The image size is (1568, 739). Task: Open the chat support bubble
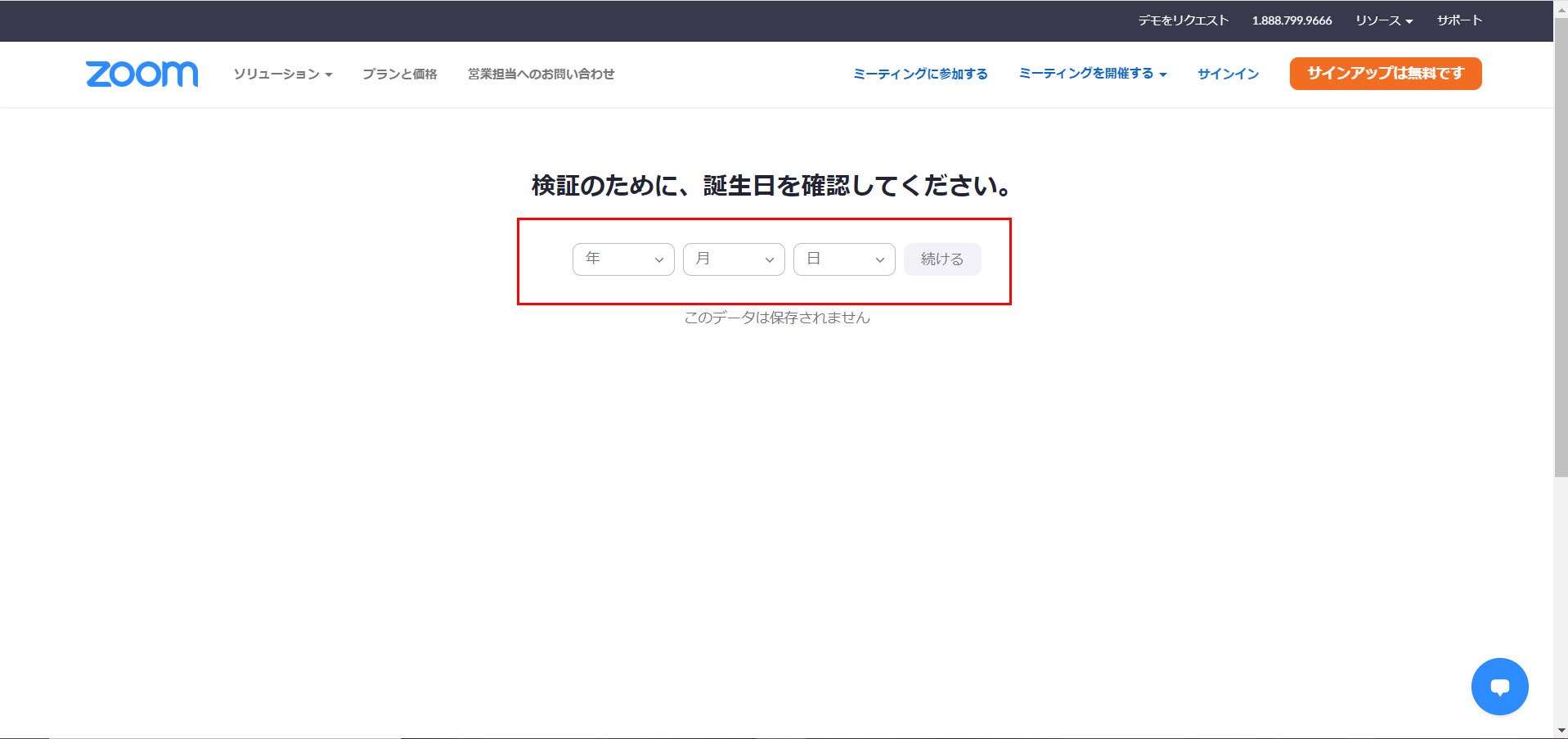pos(1499,686)
